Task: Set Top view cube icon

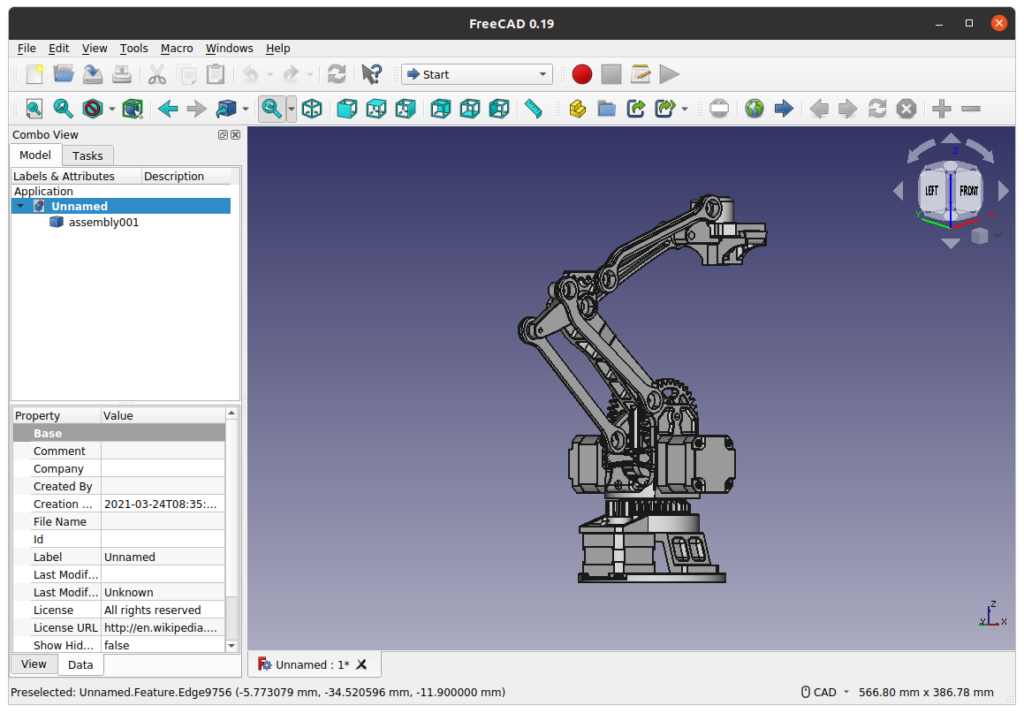Action: point(376,108)
